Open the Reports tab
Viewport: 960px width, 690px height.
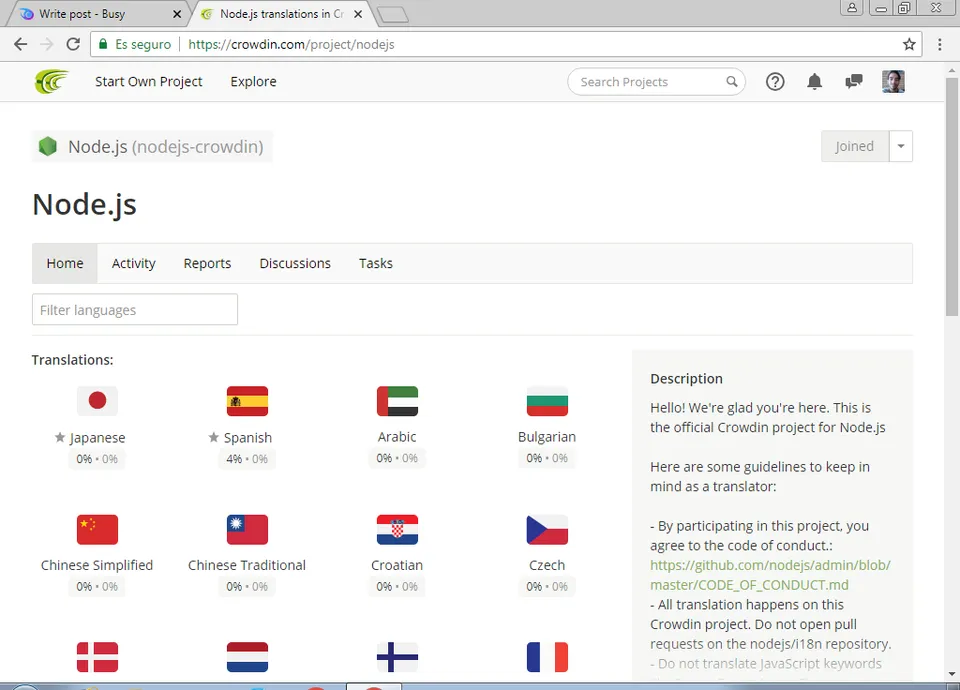click(208, 263)
